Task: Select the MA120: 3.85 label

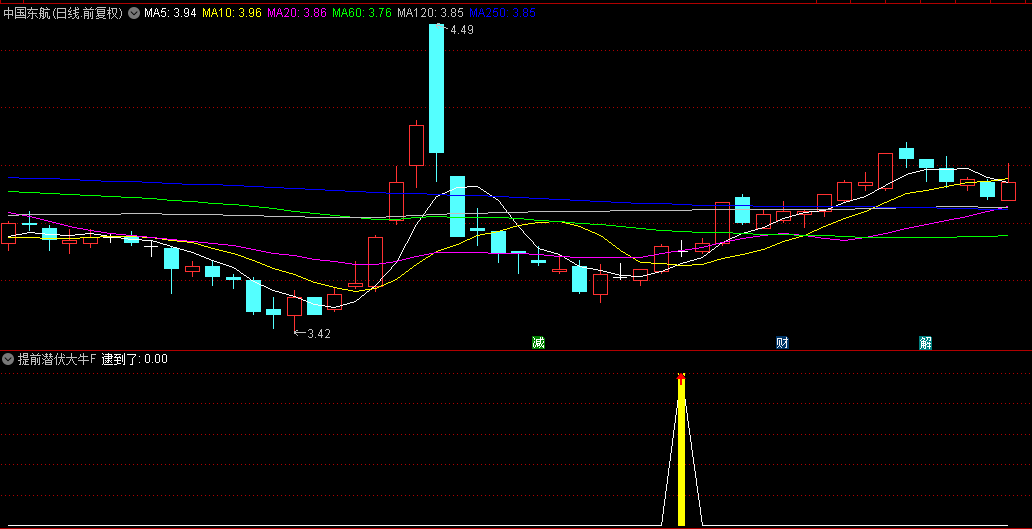Action: (431, 13)
